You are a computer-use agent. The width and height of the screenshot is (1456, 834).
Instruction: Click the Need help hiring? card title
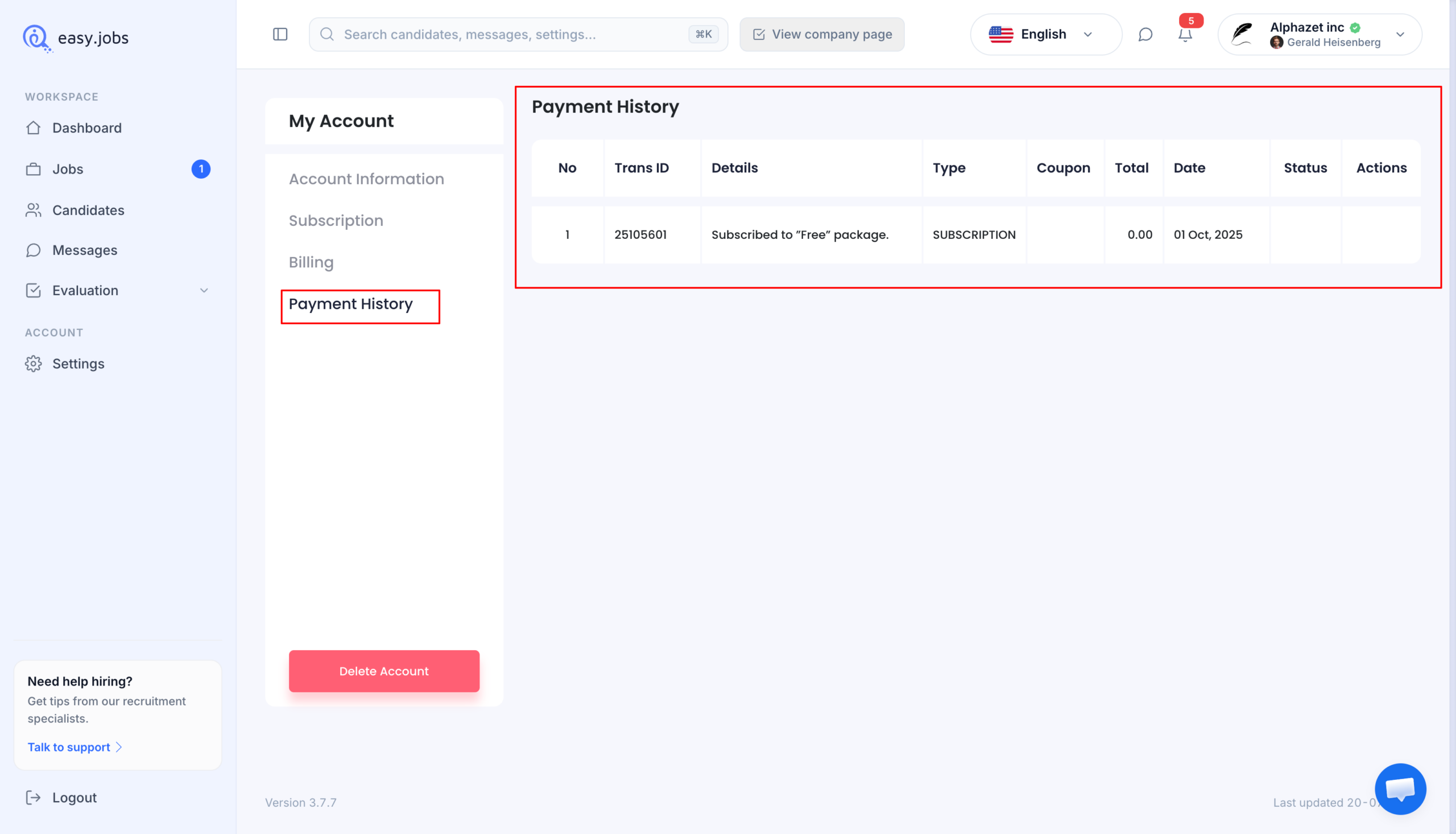80,681
